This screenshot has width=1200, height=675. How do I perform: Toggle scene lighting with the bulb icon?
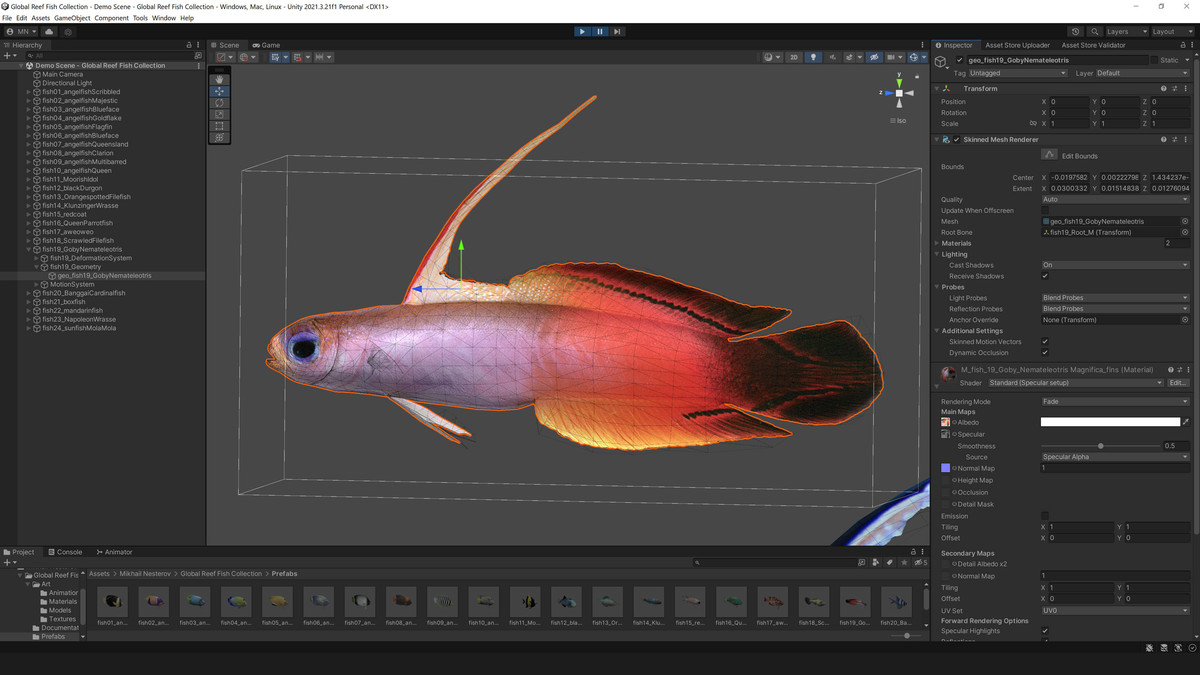pos(813,57)
